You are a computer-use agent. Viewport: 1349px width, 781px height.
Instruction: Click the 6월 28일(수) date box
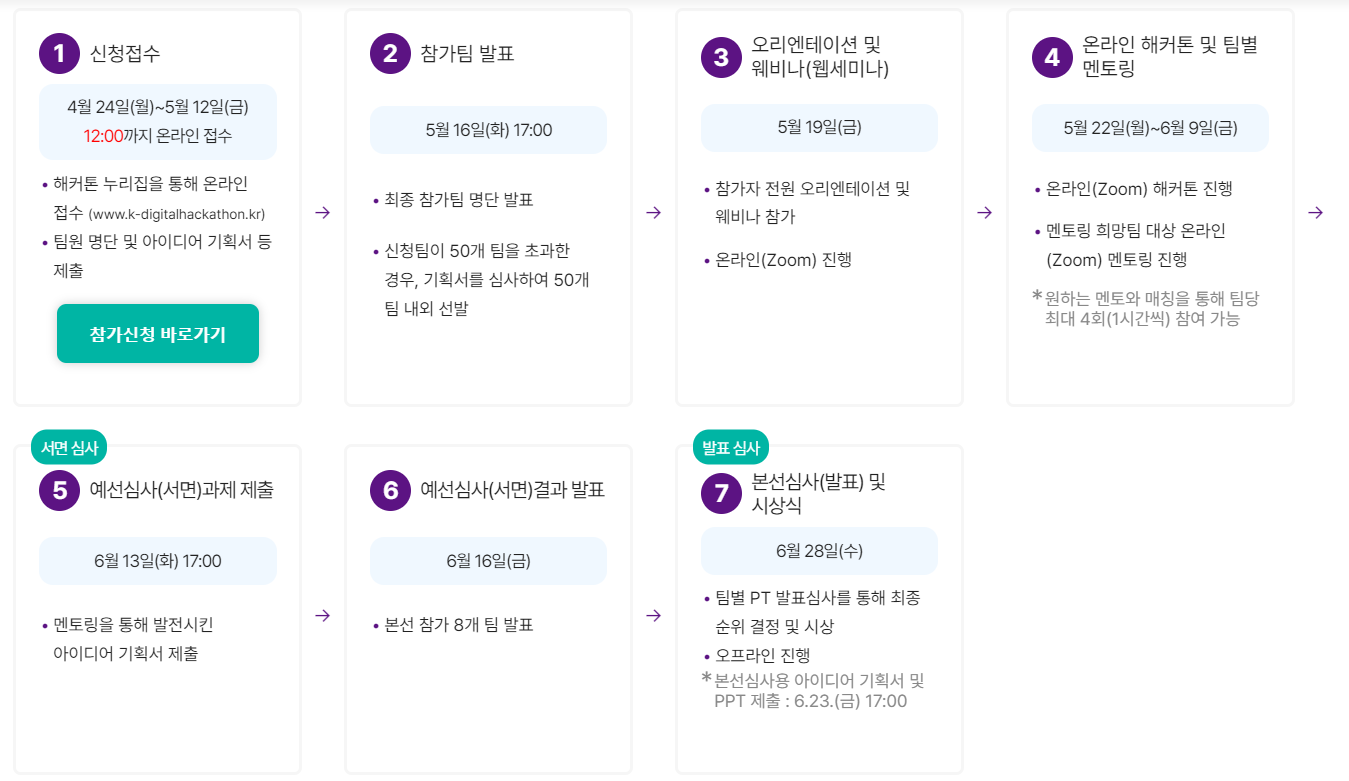[x=819, y=551]
